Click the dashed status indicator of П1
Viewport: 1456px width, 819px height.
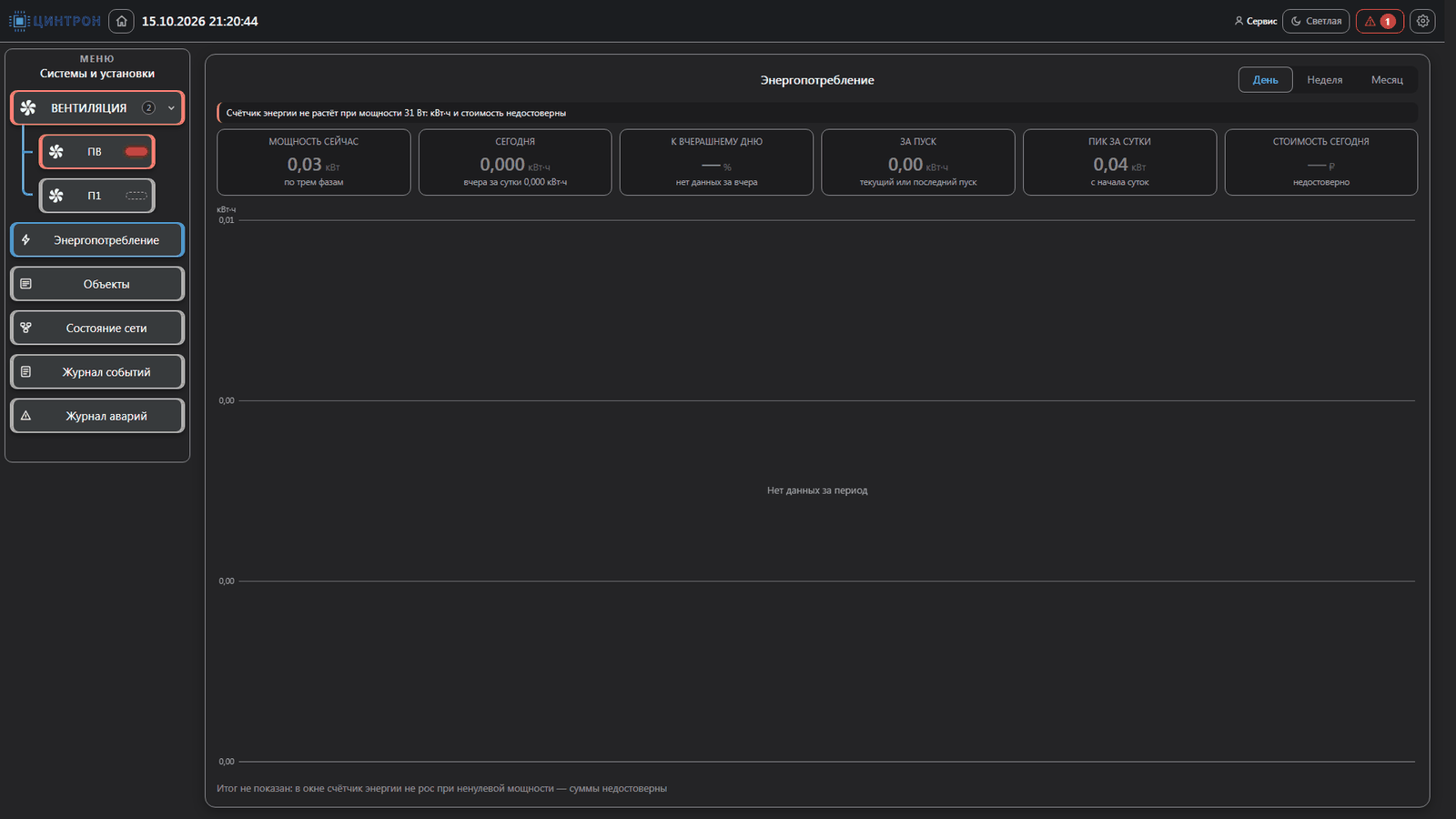click(x=136, y=196)
